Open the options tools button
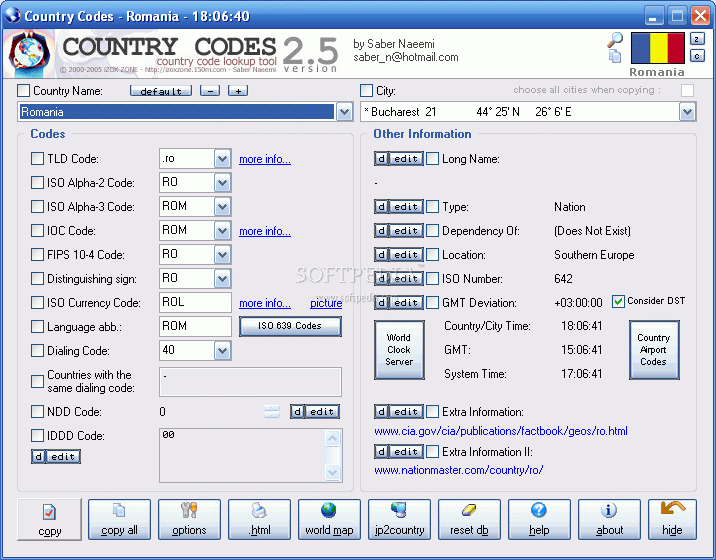 pyautogui.click(x=189, y=520)
